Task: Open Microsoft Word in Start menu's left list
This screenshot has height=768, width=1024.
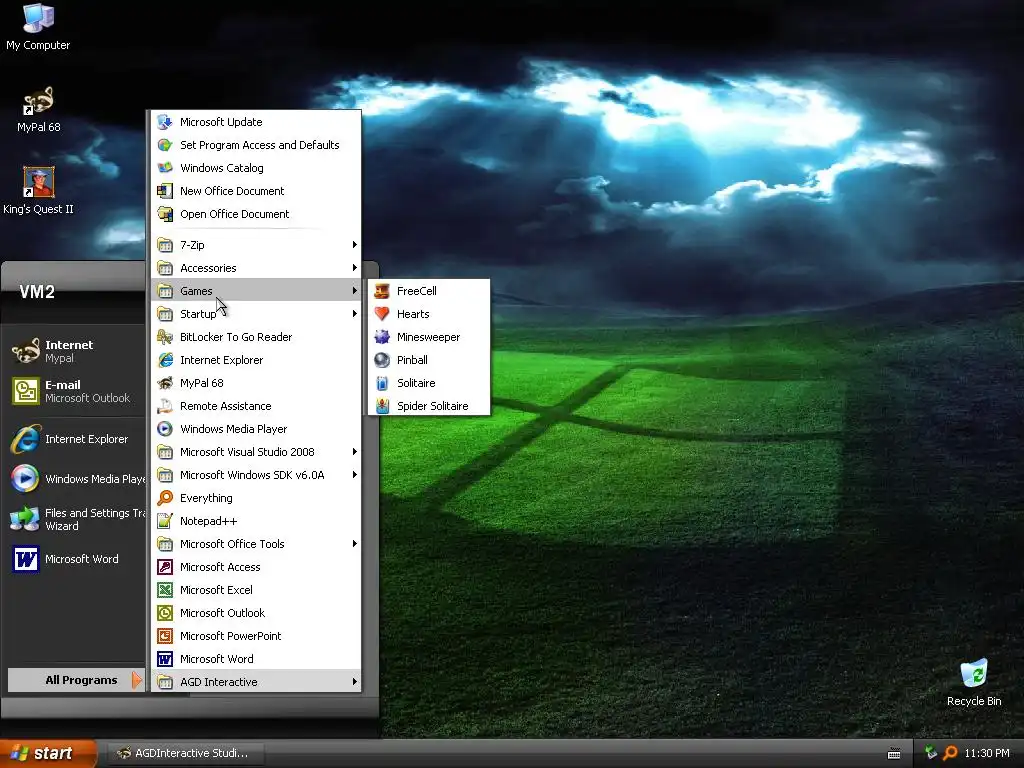Action: pyautogui.click(x=75, y=559)
